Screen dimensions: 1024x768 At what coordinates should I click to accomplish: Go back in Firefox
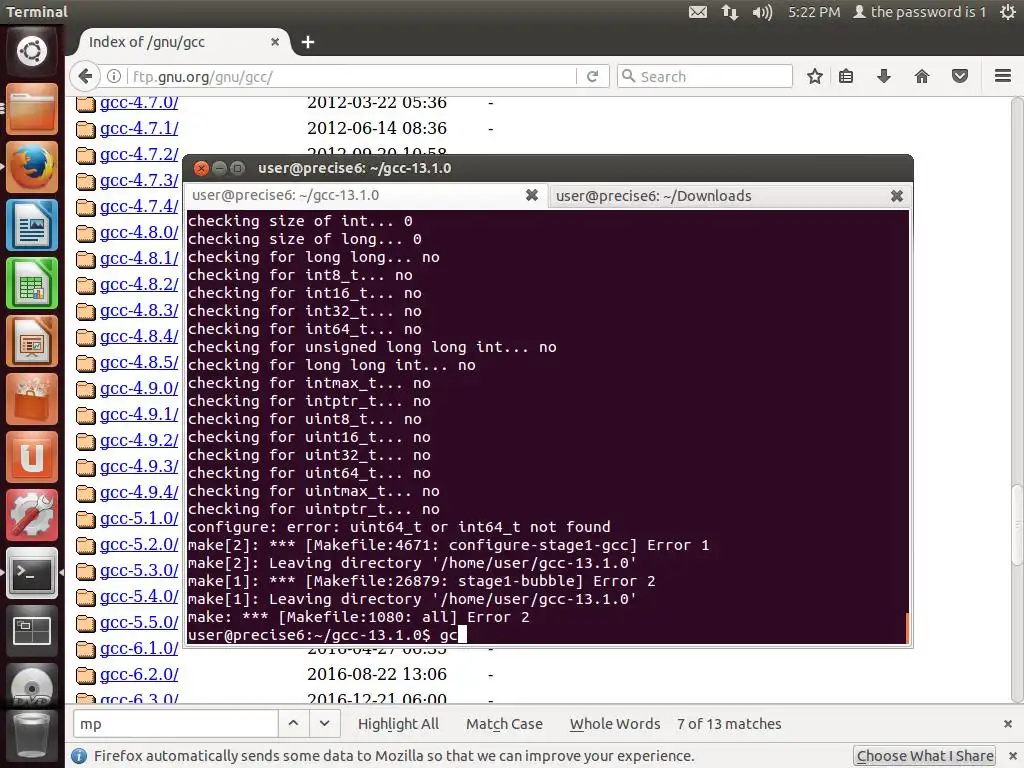[x=85, y=76]
